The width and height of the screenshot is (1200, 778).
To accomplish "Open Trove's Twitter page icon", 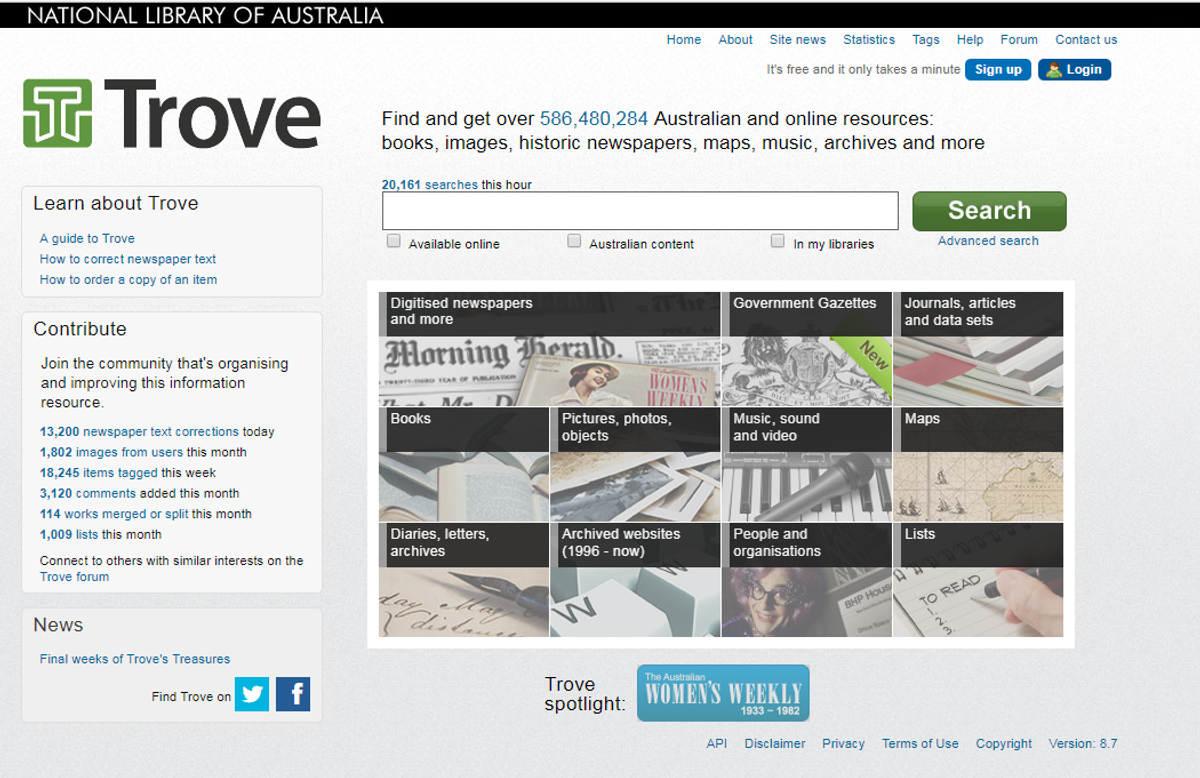I will click(252, 694).
